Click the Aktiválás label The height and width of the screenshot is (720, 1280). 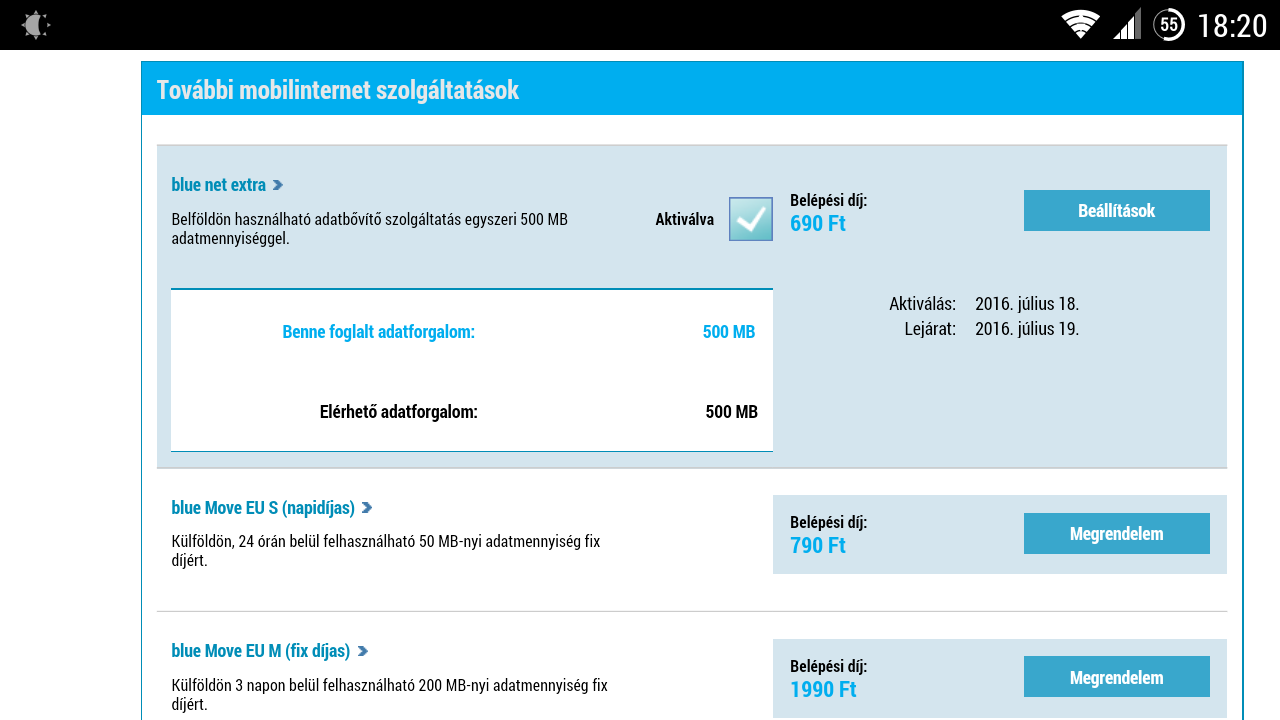pos(922,304)
